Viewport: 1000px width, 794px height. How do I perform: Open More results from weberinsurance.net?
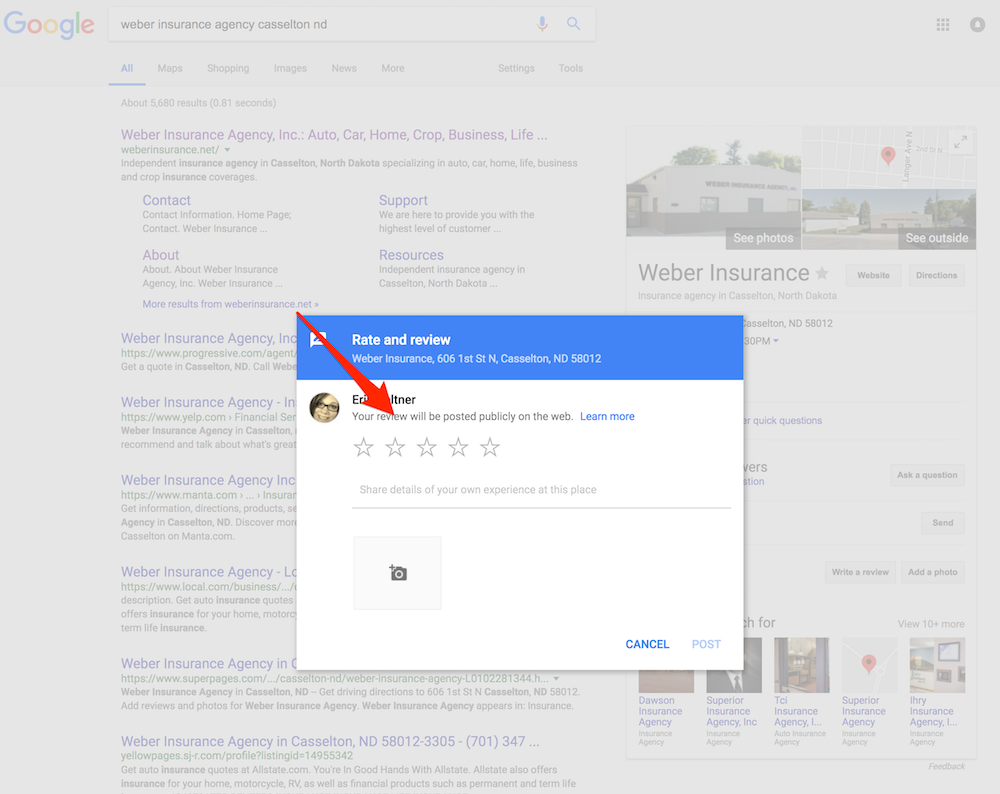(230, 304)
